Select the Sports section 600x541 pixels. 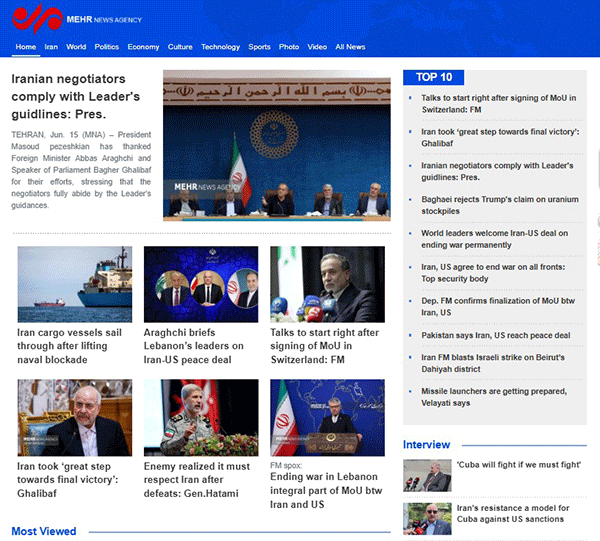click(x=259, y=47)
